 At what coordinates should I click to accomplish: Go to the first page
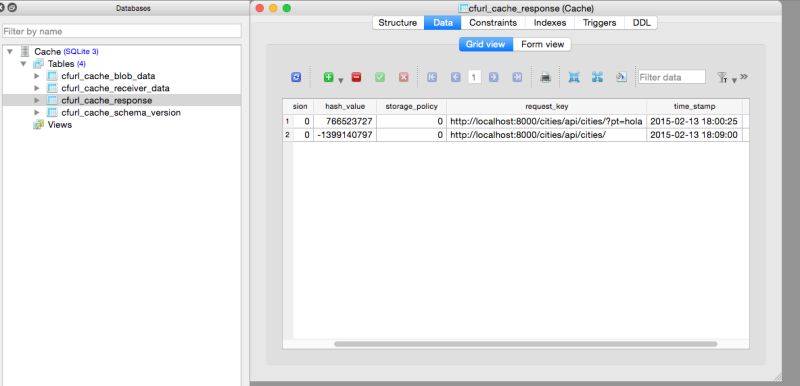pyautogui.click(x=432, y=77)
